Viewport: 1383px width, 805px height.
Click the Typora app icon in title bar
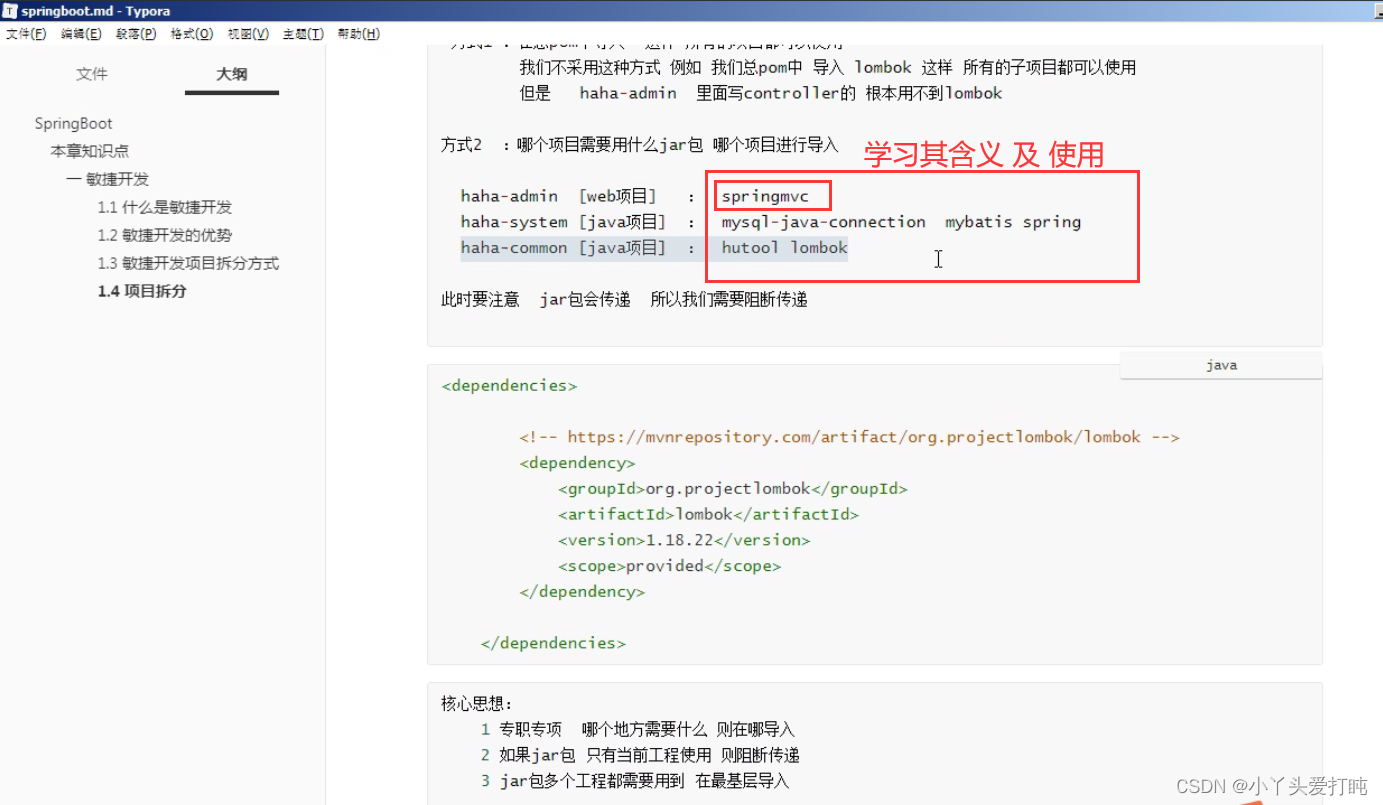(x=10, y=11)
